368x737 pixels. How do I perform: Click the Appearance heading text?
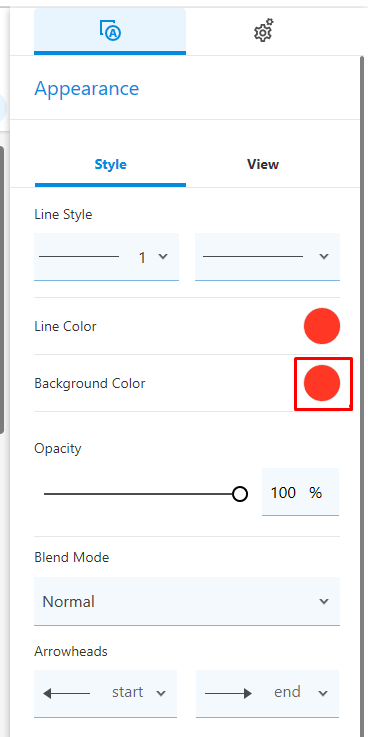pyautogui.click(x=86, y=88)
